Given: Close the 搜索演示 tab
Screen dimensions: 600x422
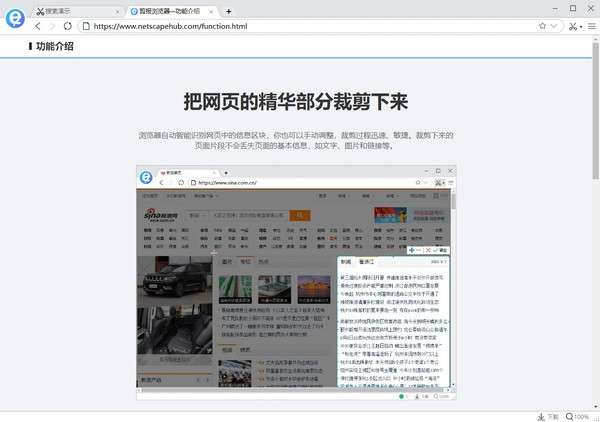Looking at the screenshot, I should coord(116,10).
